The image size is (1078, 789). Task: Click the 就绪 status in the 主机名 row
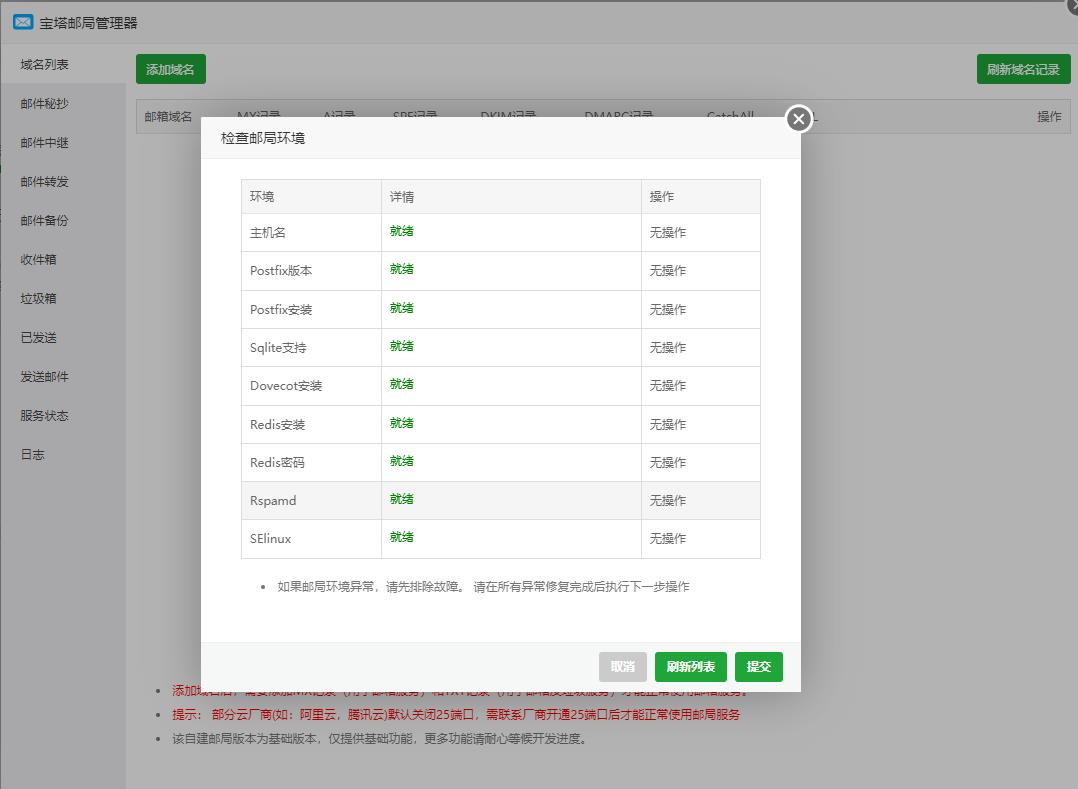(x=402, y=231)
